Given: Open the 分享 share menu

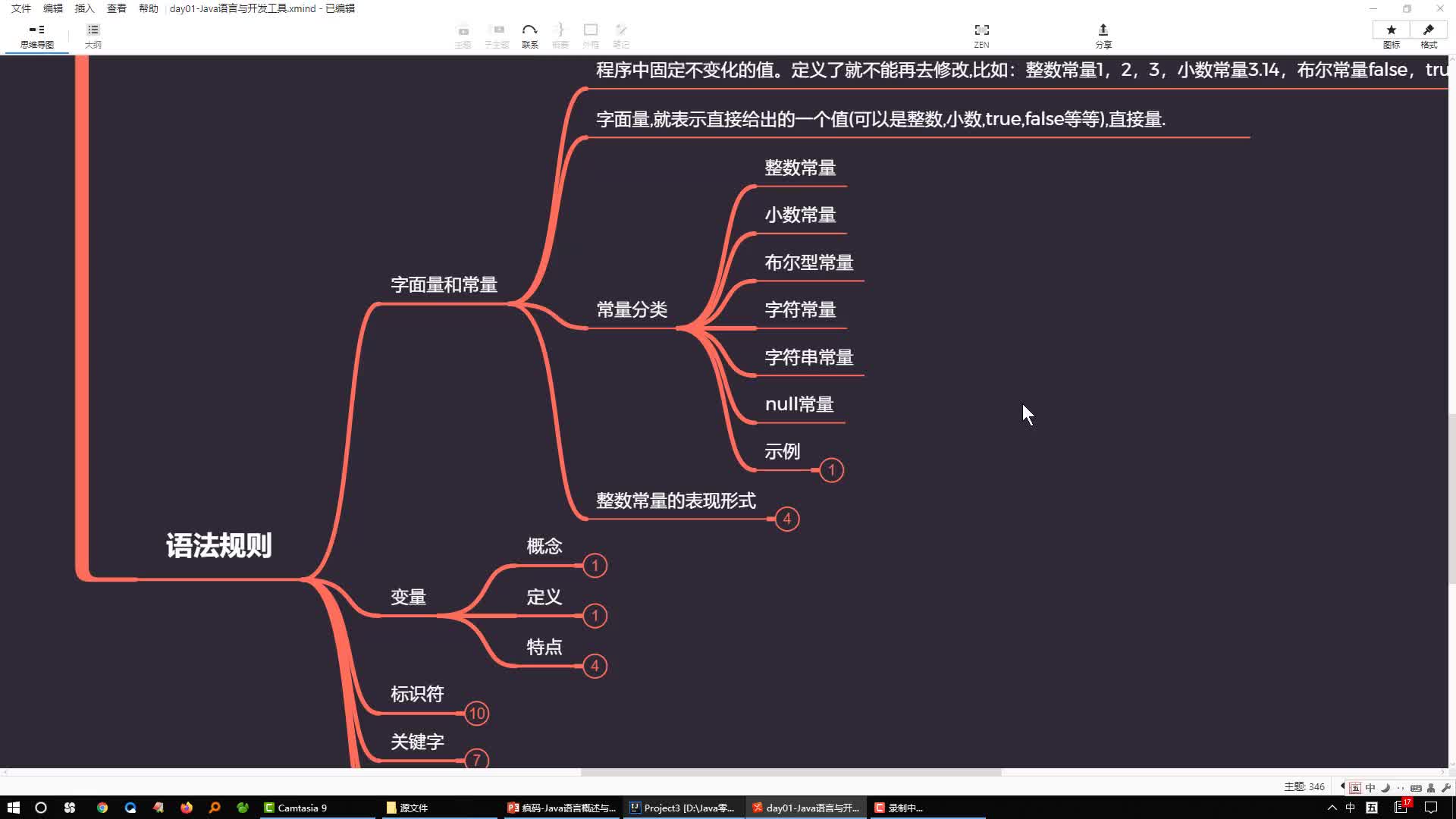Looking at the screenshot, I should click(1103, 36).
